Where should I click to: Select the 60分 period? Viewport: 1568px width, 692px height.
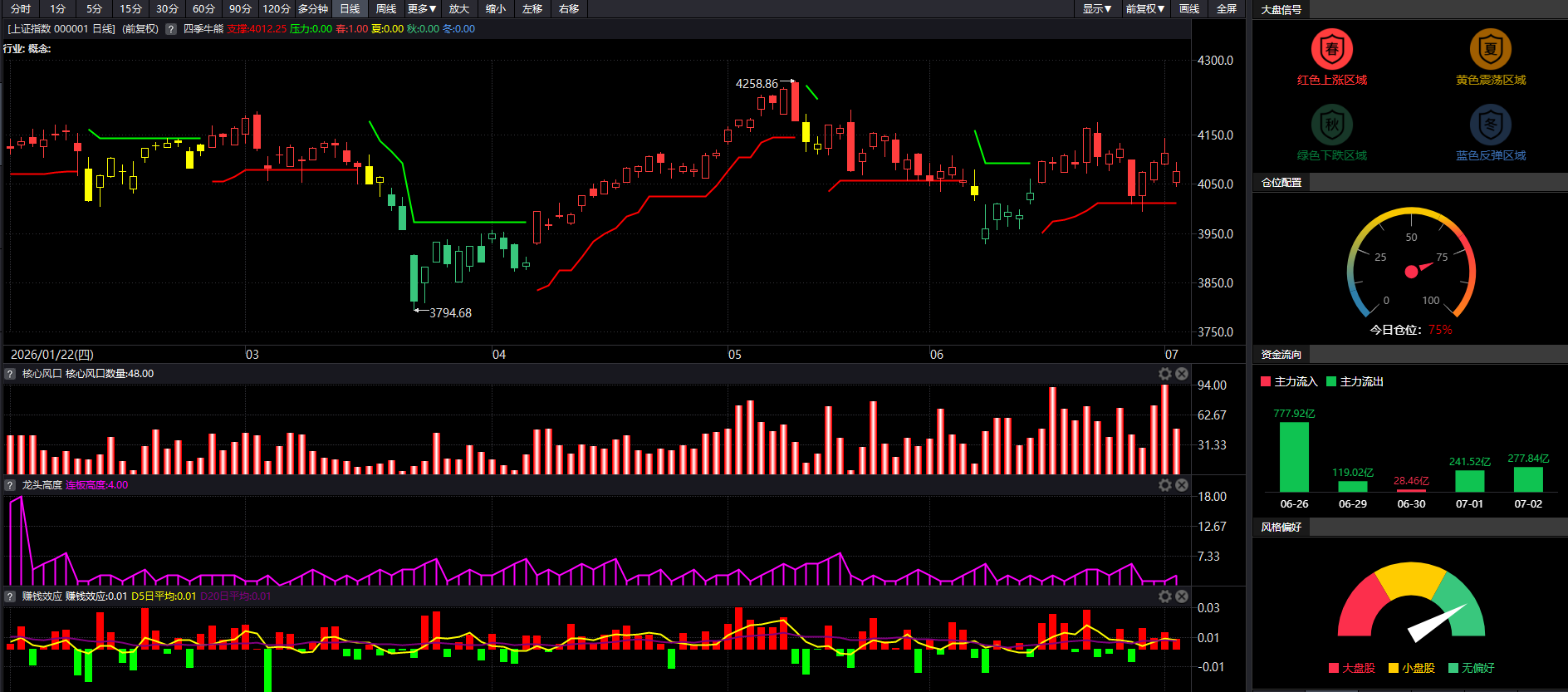click(203, 9)
